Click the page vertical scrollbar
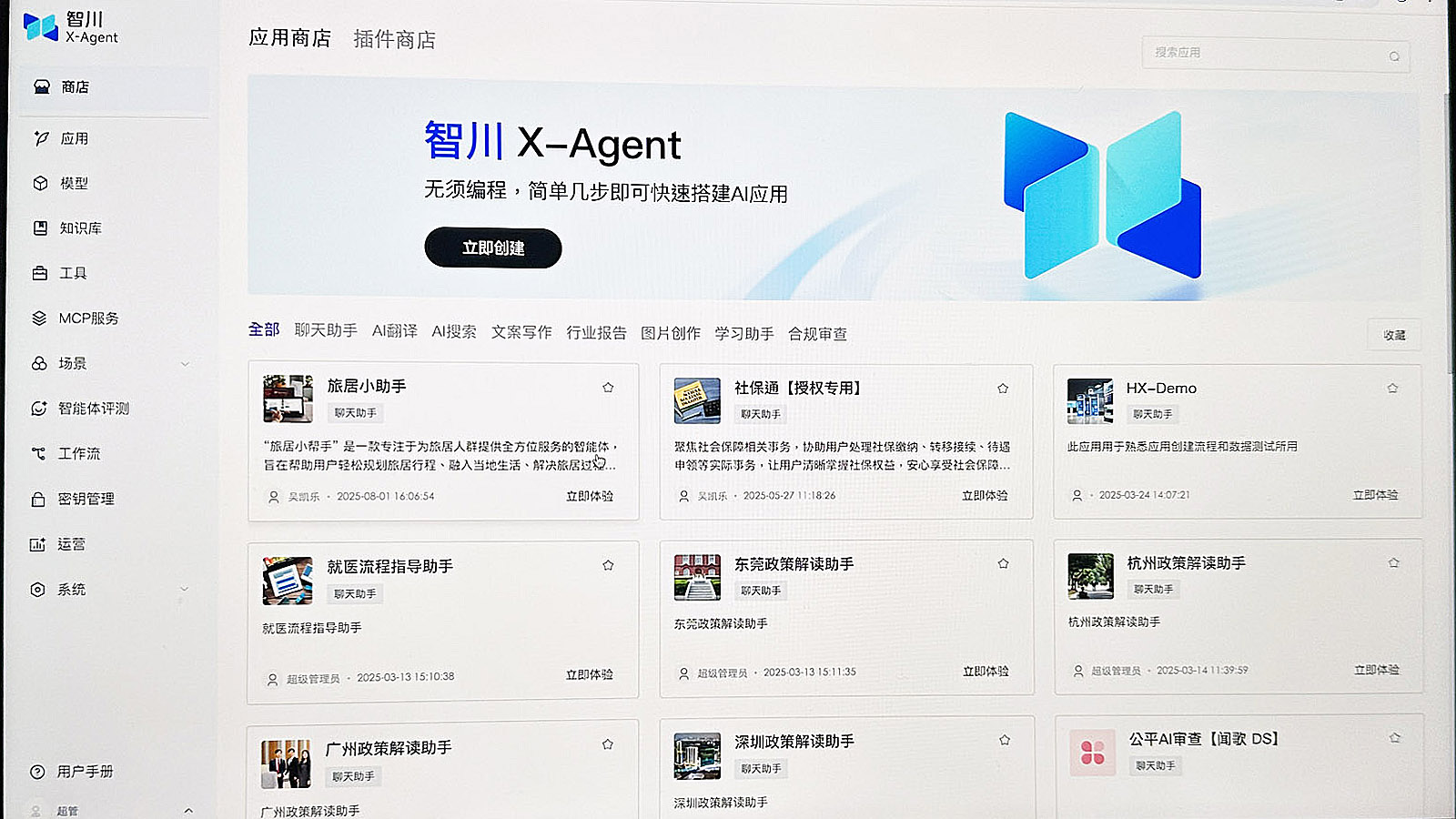The height and width of the screenshot is (819, 1456). (x=1448, y=227)
